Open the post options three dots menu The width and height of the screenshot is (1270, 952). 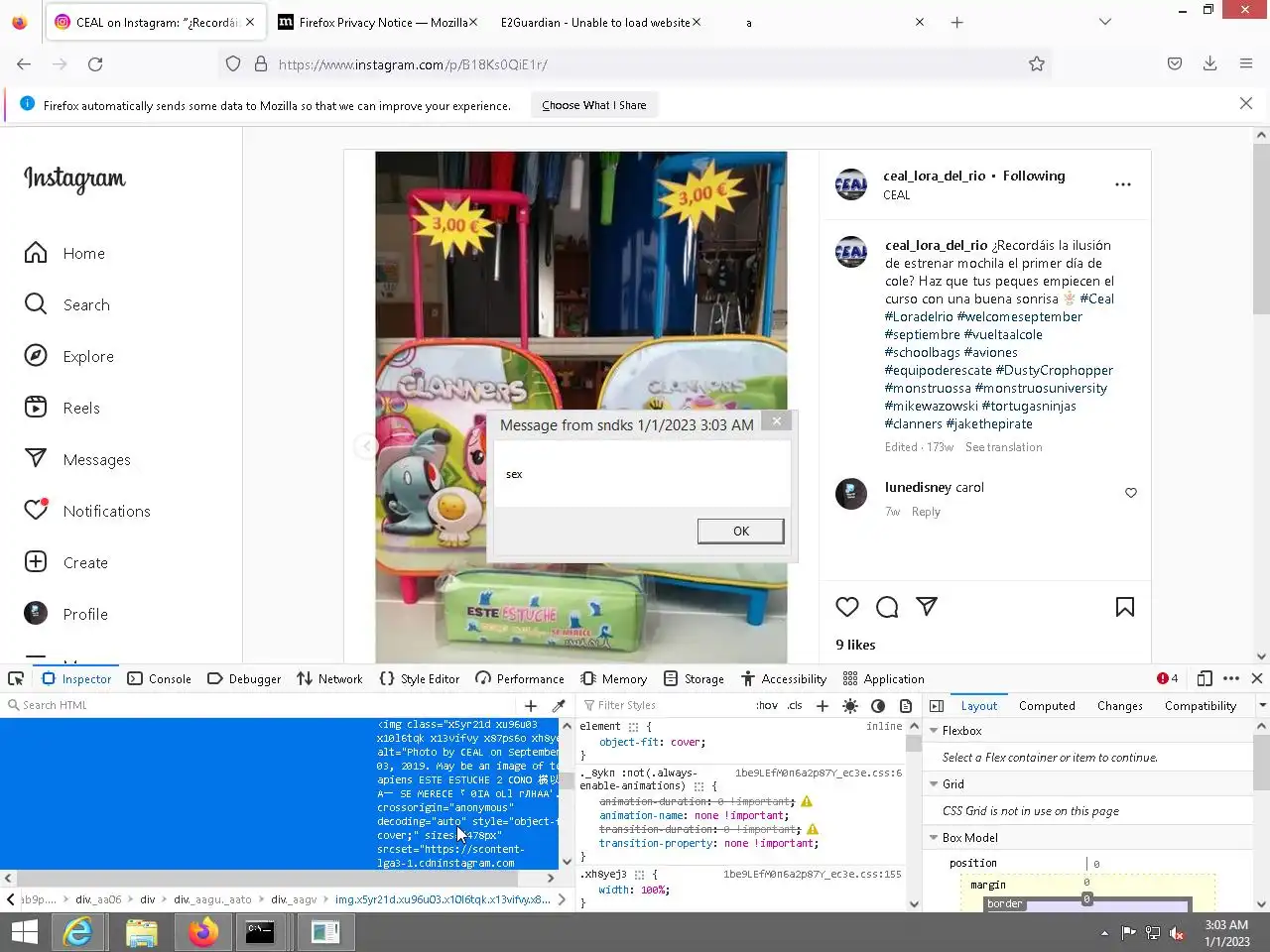(1123, 184)
